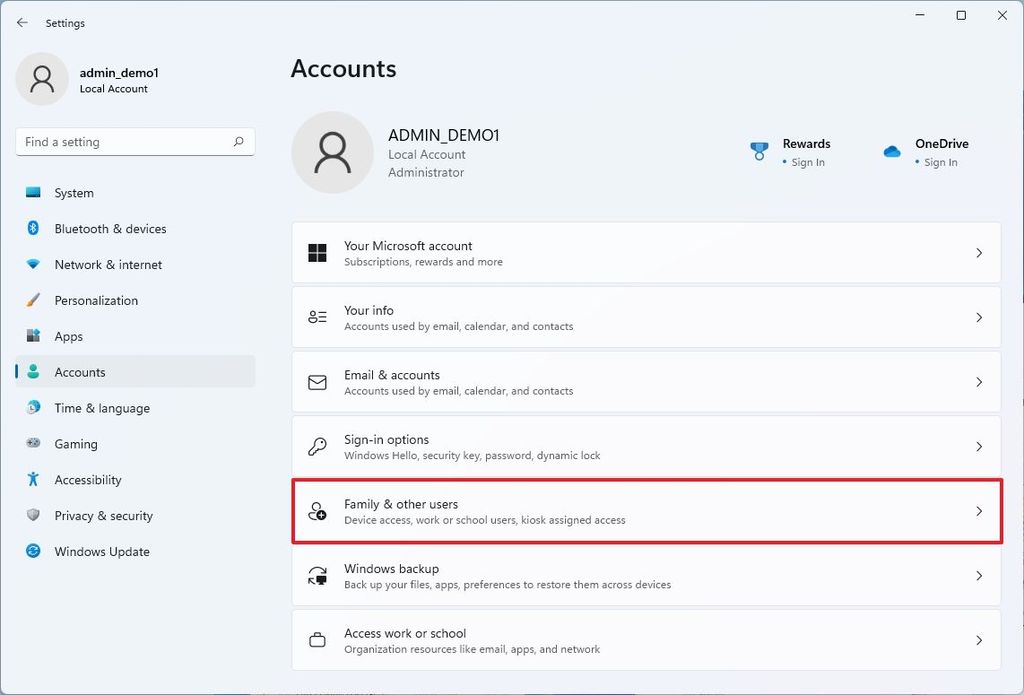This screenshot has height=695, width=1024.
Task: Sign in to OneDrive
Action: tap(940, 162)
